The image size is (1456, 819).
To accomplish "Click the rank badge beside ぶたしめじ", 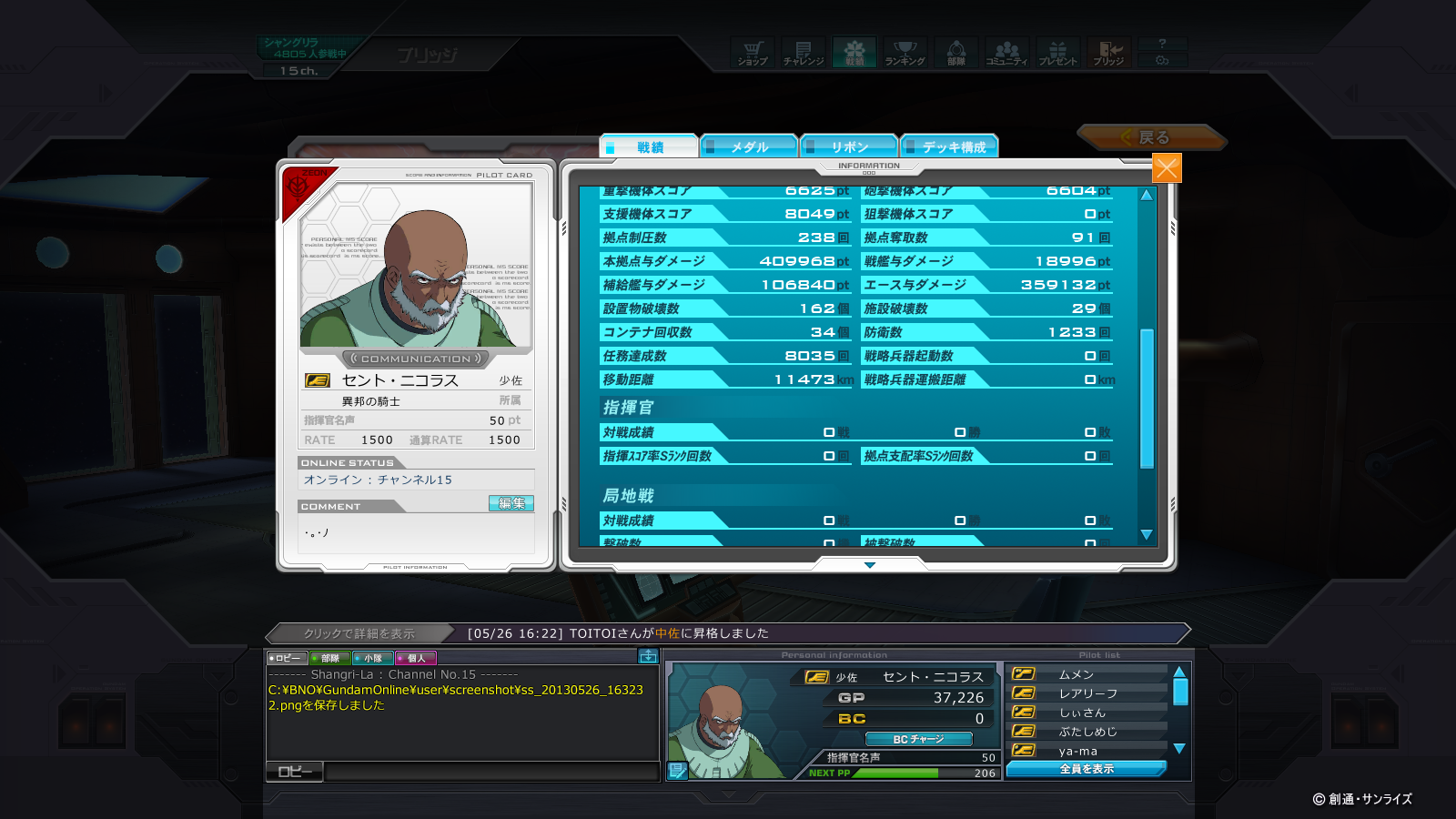I will click(x=1024, y=732).
